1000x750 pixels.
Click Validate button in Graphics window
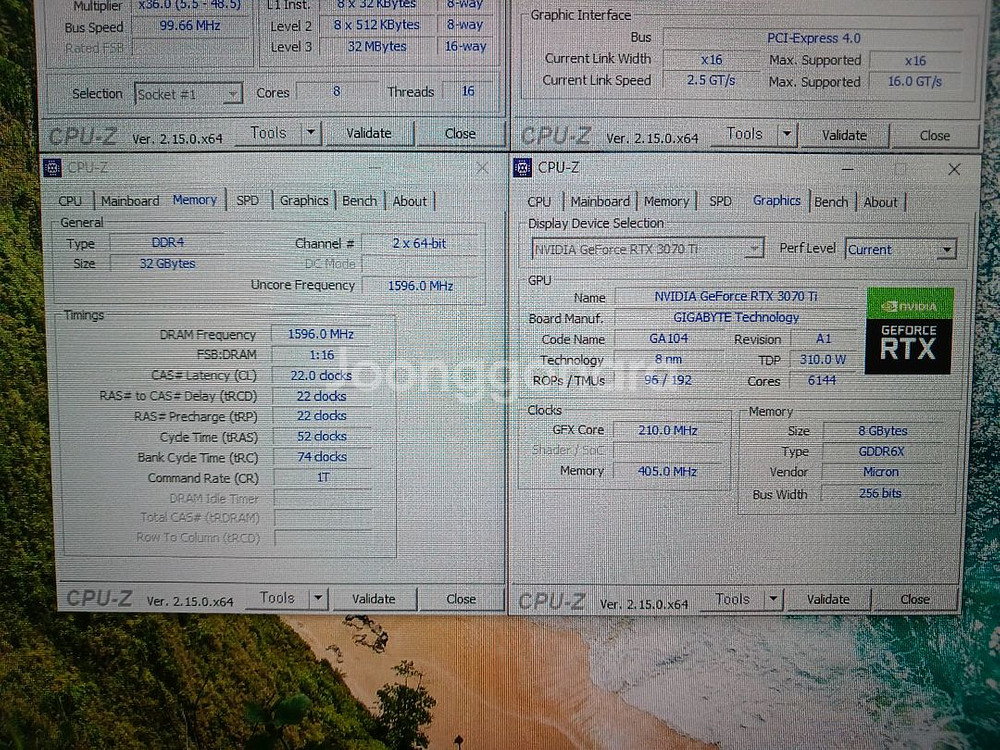pos(828,599)
